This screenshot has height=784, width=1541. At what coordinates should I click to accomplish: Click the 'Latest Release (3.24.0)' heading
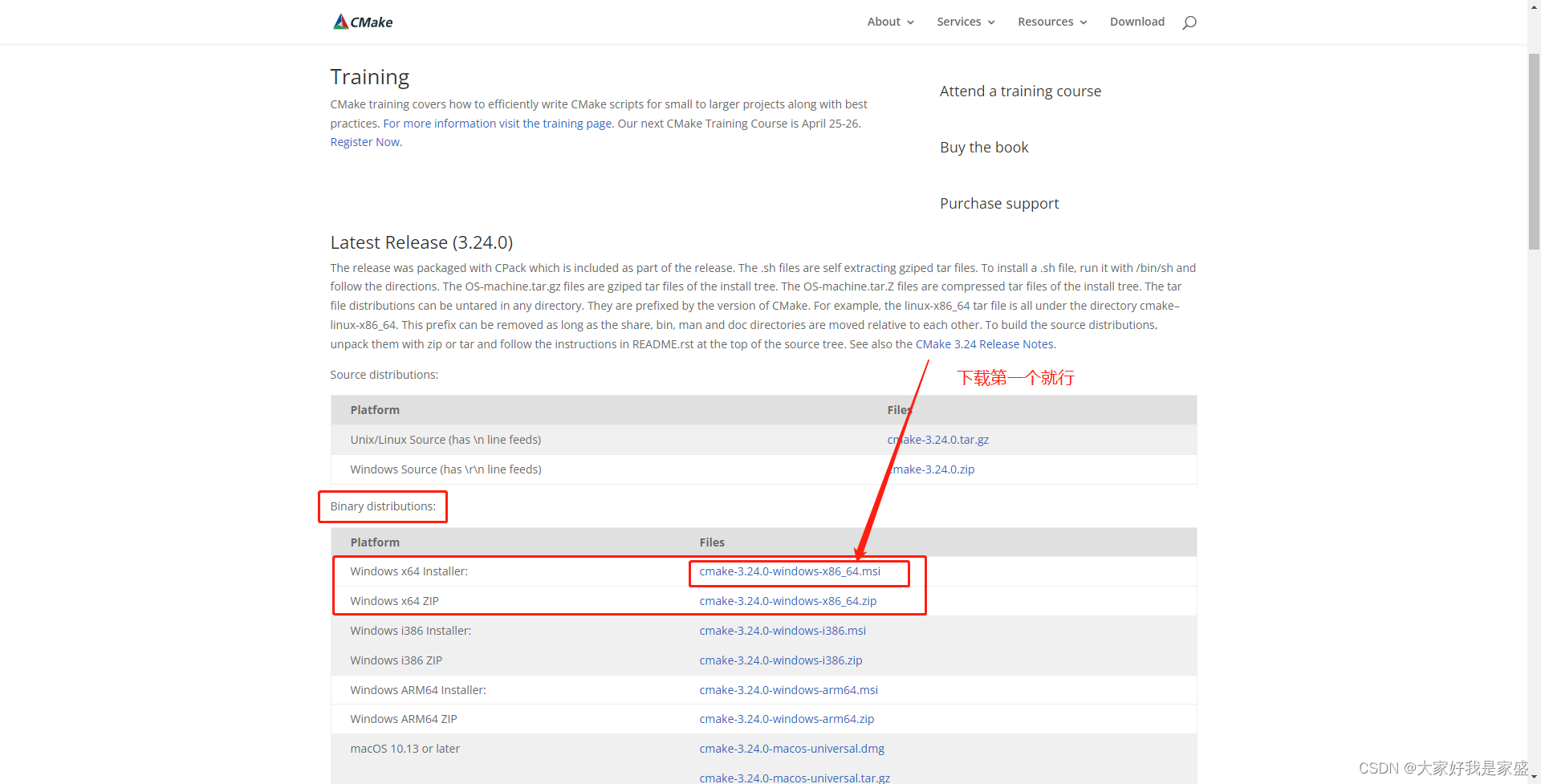click(421, 242)
